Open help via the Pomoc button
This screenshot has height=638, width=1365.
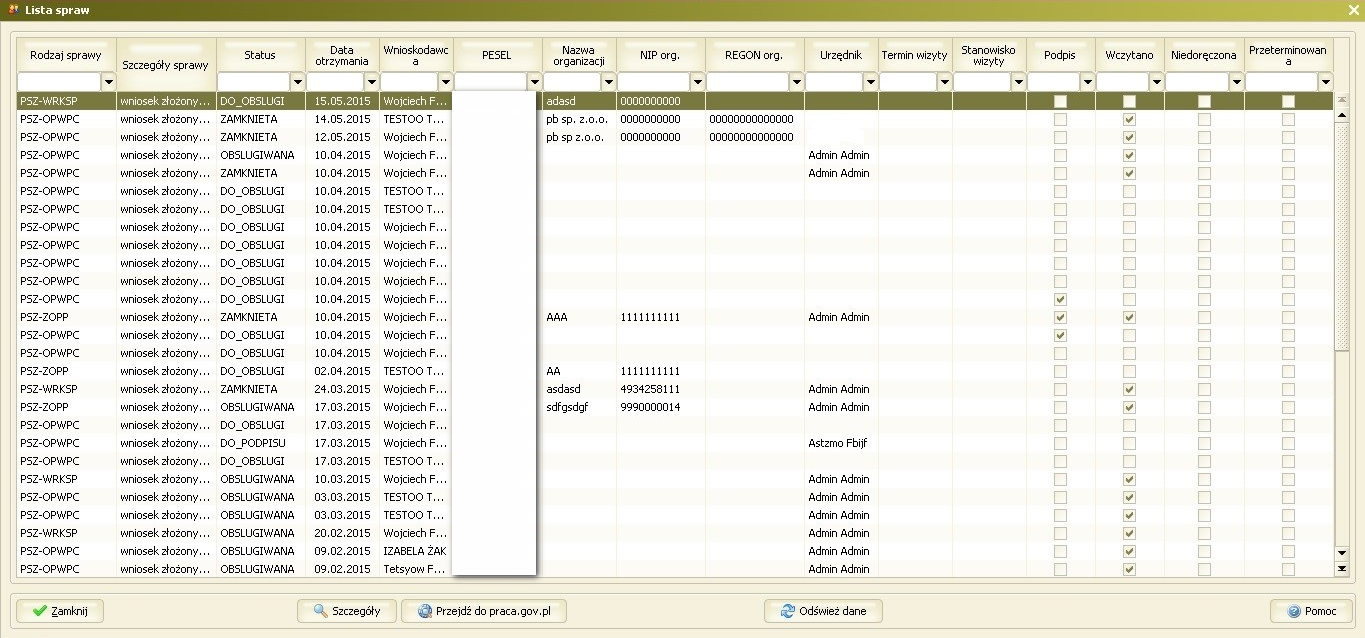pos(1311,611)
